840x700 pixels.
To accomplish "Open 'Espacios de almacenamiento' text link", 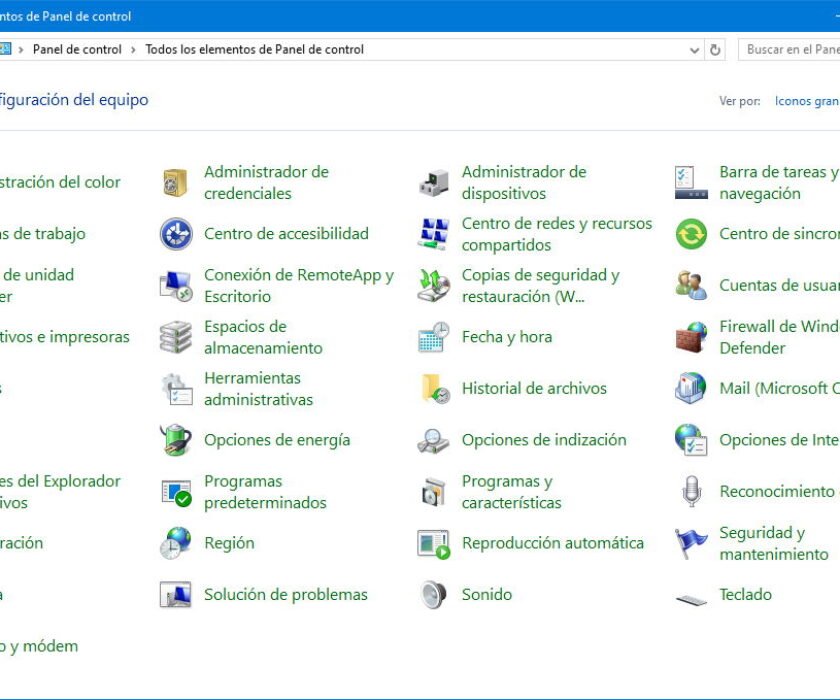I will coord(263,337).
